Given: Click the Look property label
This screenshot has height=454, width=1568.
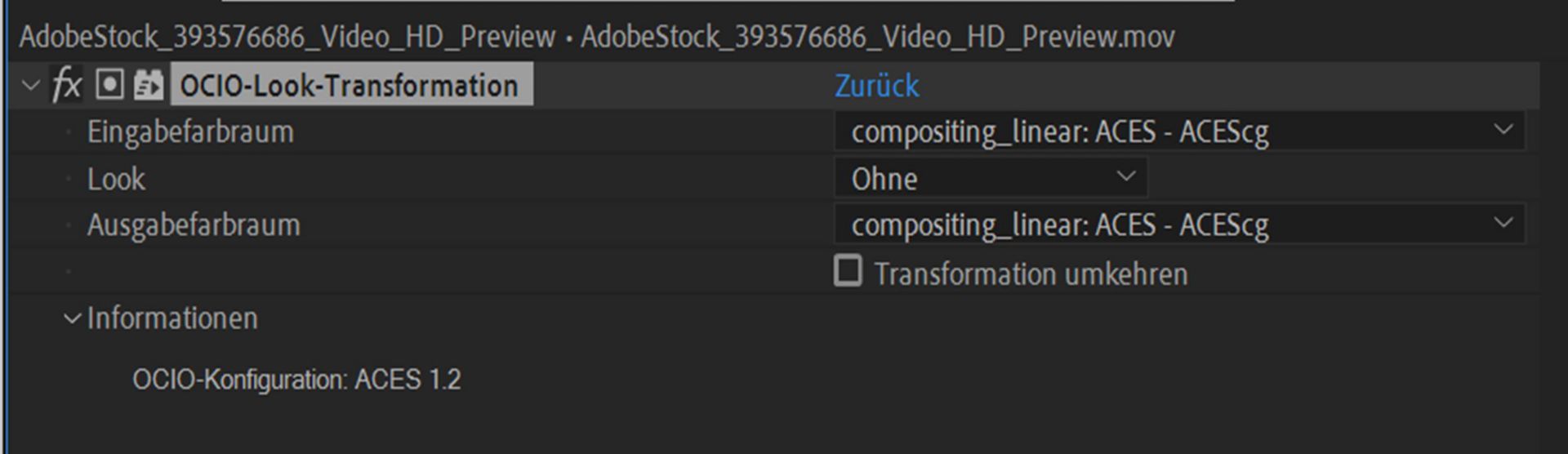Looking at the screenshot, I should (x=116, y=179).
